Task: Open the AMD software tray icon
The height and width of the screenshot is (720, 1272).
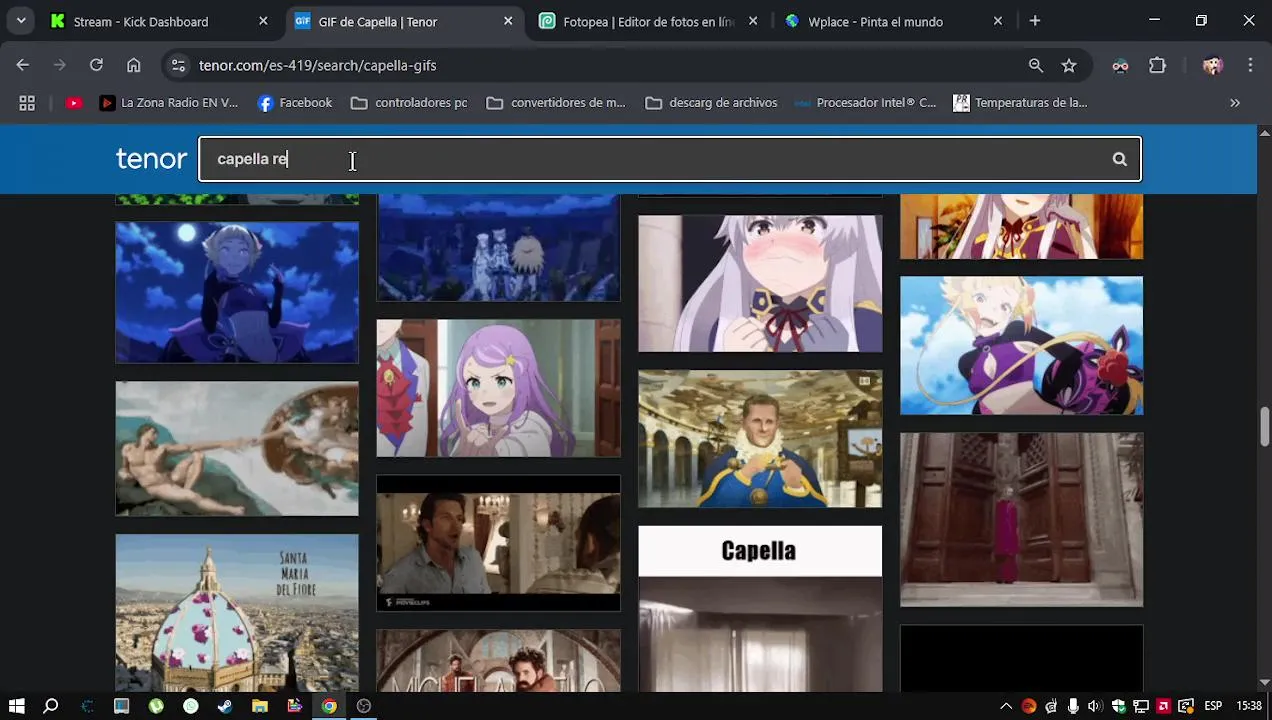Action: pyautogui.click(x=1163, y=706)
